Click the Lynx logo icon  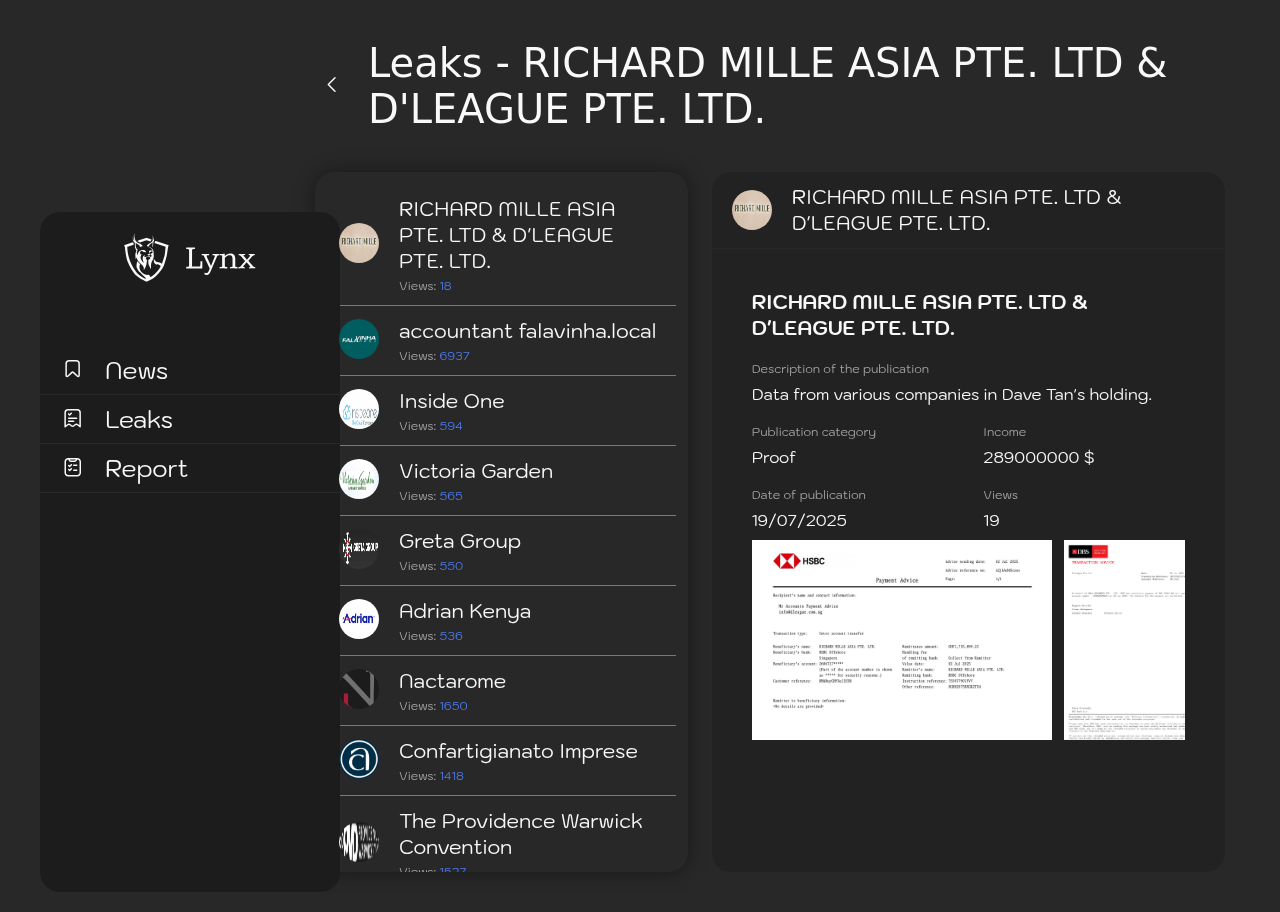coord(147,258)
